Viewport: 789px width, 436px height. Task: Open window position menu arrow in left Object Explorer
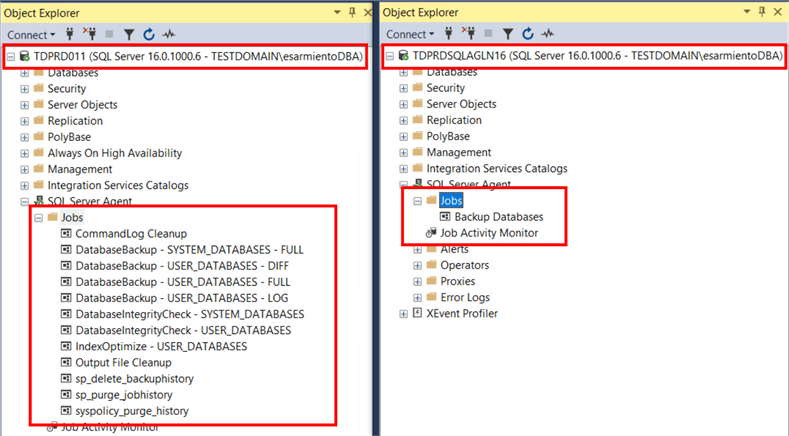pos(337,12)
